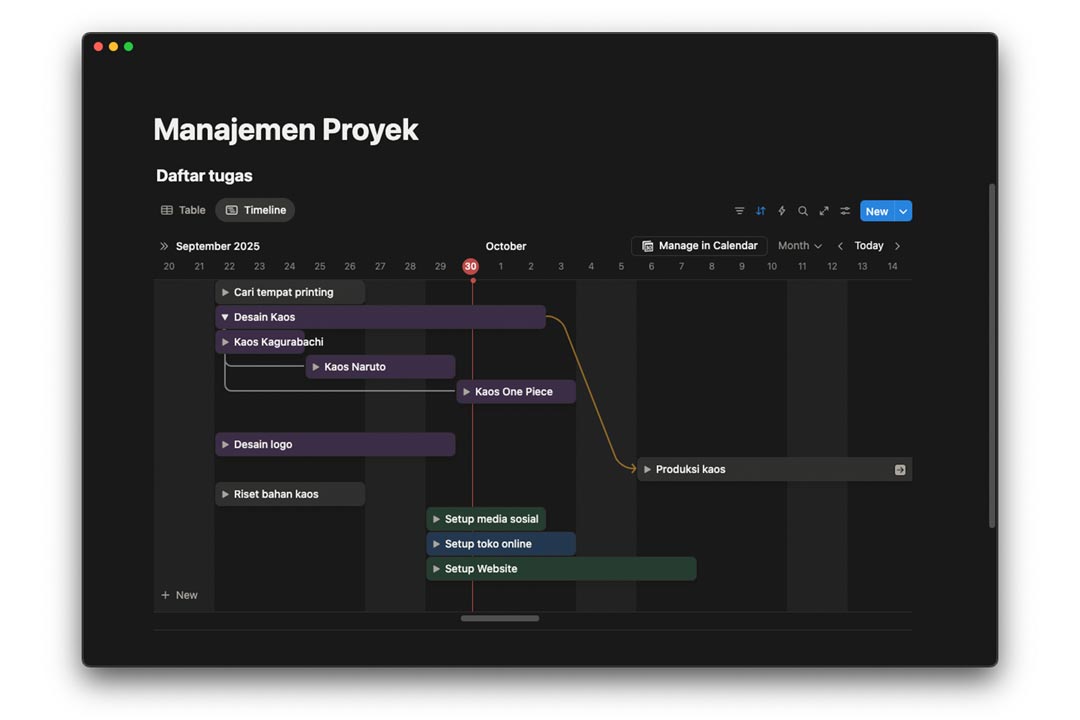Open timeline in full page icon
This screenshot has height=720, width=1080.
(x=824, y=211)
